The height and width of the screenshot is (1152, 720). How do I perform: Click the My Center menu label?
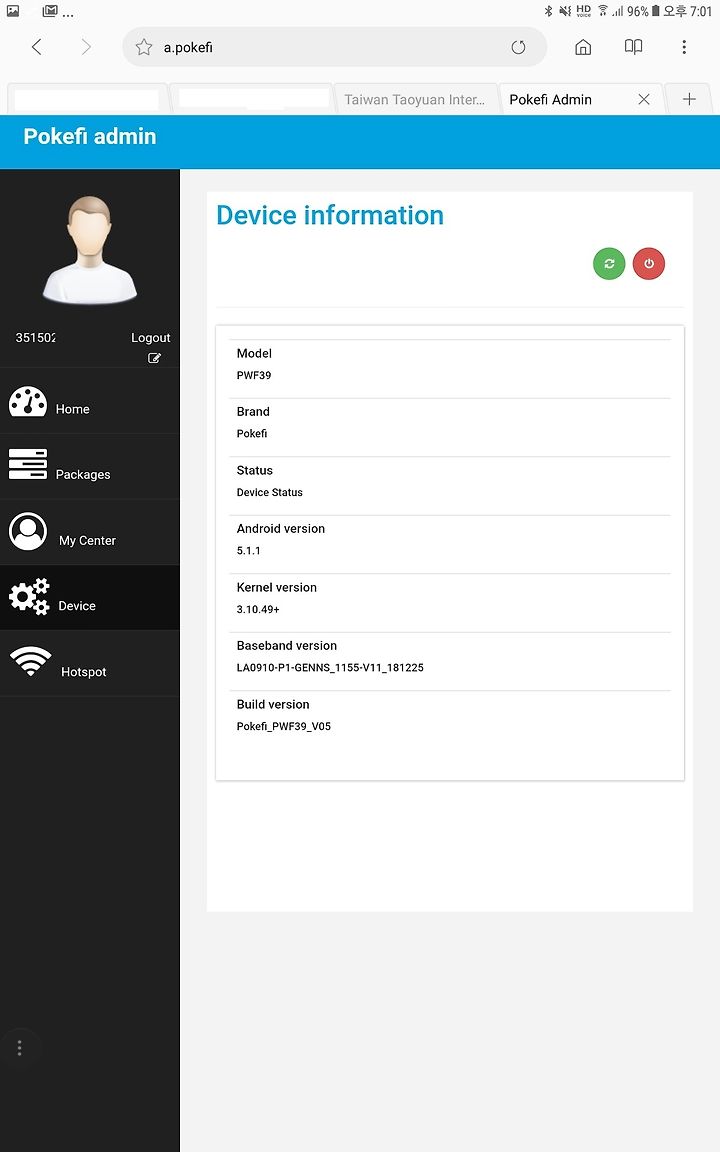(x=87, y=540)
